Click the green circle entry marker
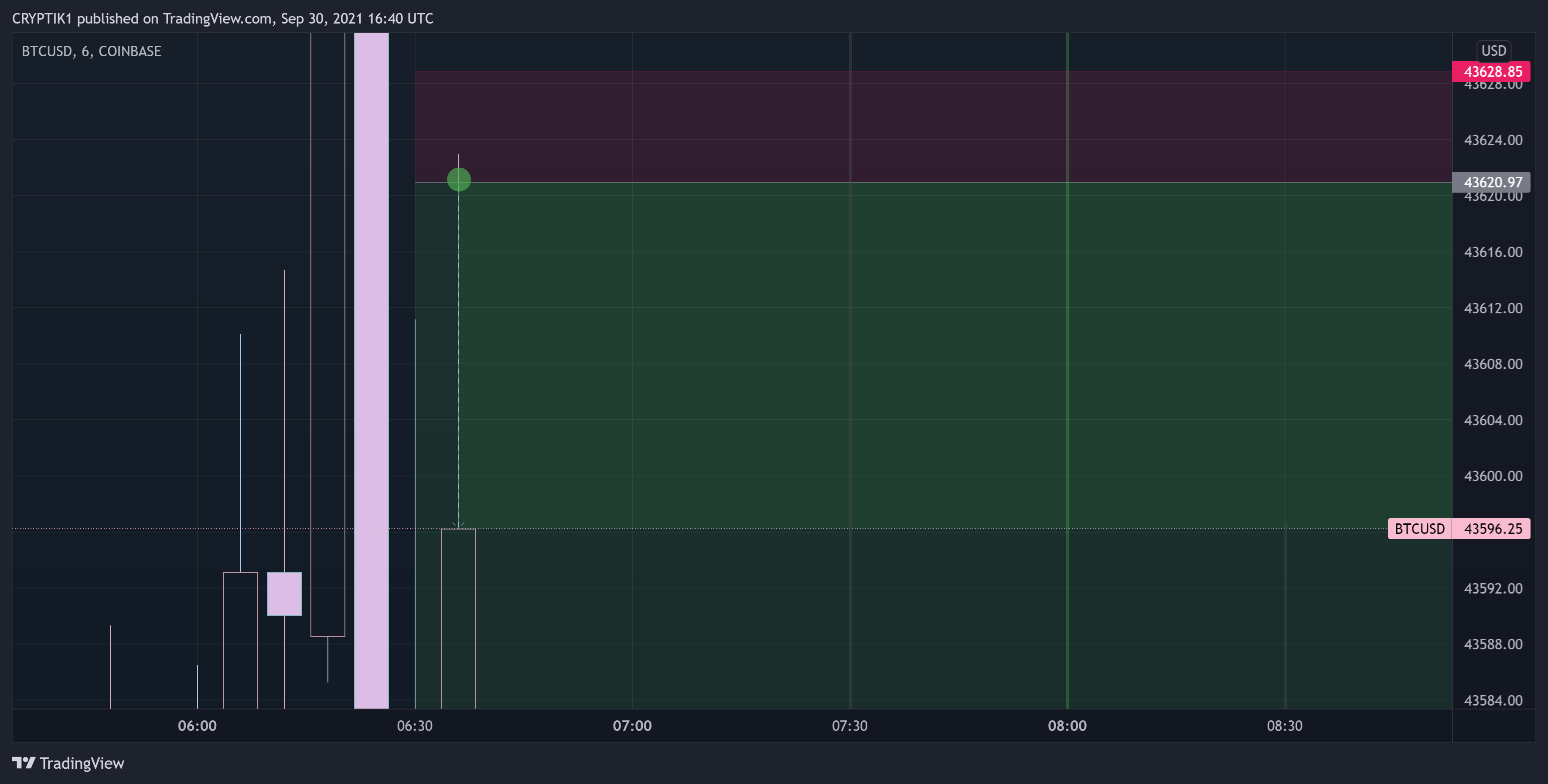This screenshot has width=1548, height=784. coord(458,179)
